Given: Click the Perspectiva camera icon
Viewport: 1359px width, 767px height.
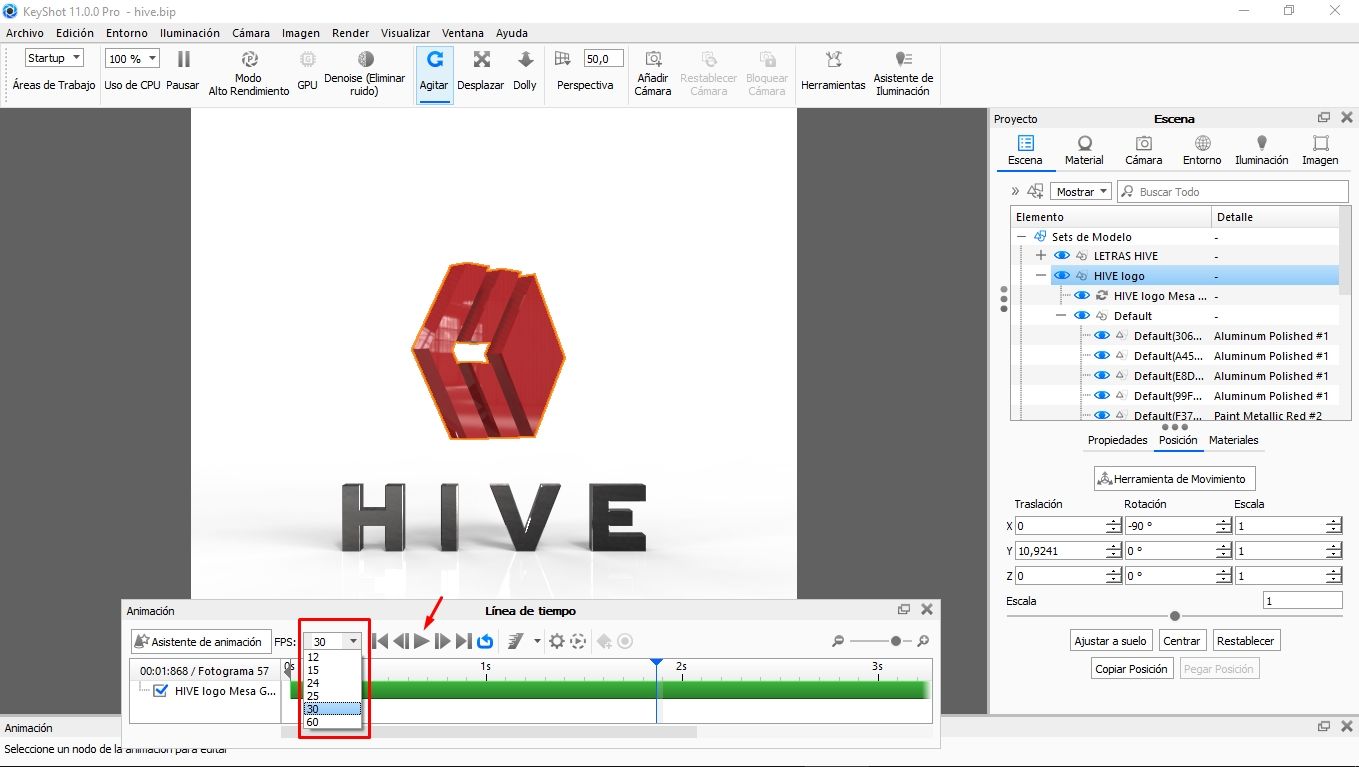Looking at the screenshot, I should [562, 59].
